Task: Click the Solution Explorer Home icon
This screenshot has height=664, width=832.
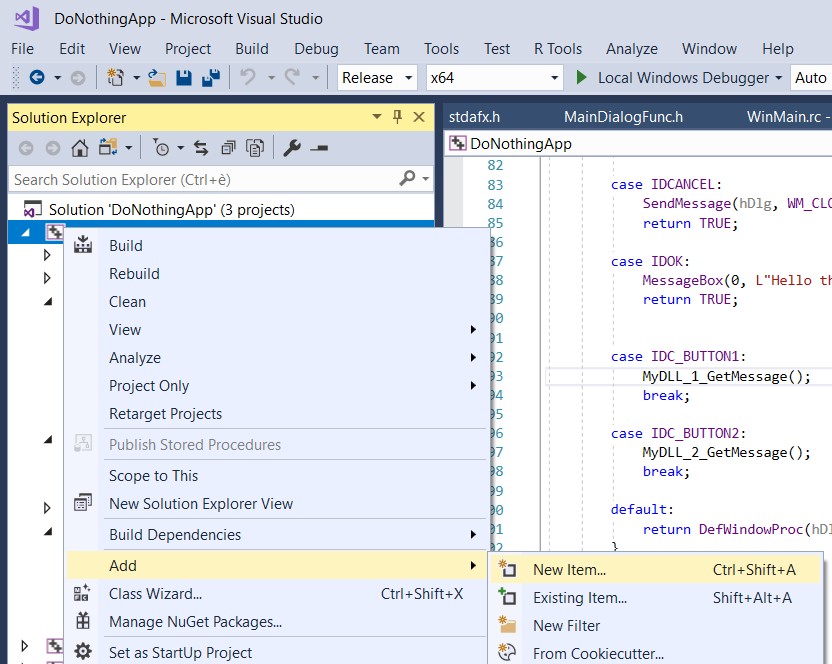Action: click(80, 148)
